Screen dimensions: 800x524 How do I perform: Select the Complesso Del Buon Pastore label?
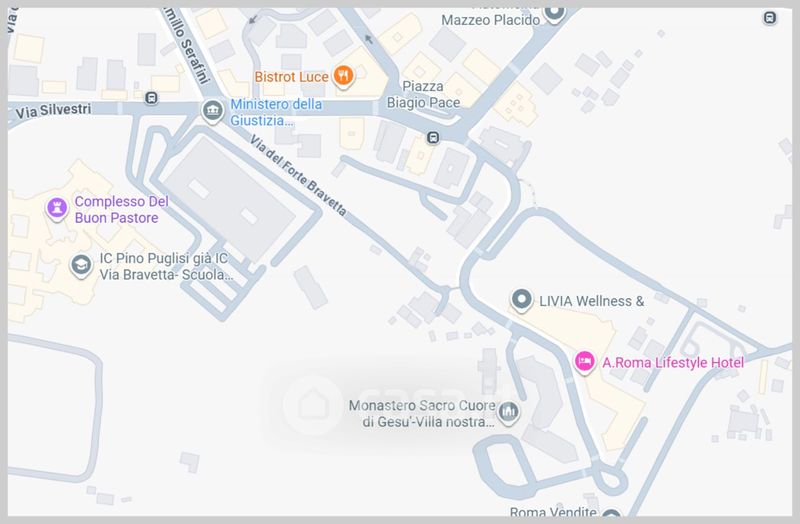pyautogui.click(x=121, y=210)
